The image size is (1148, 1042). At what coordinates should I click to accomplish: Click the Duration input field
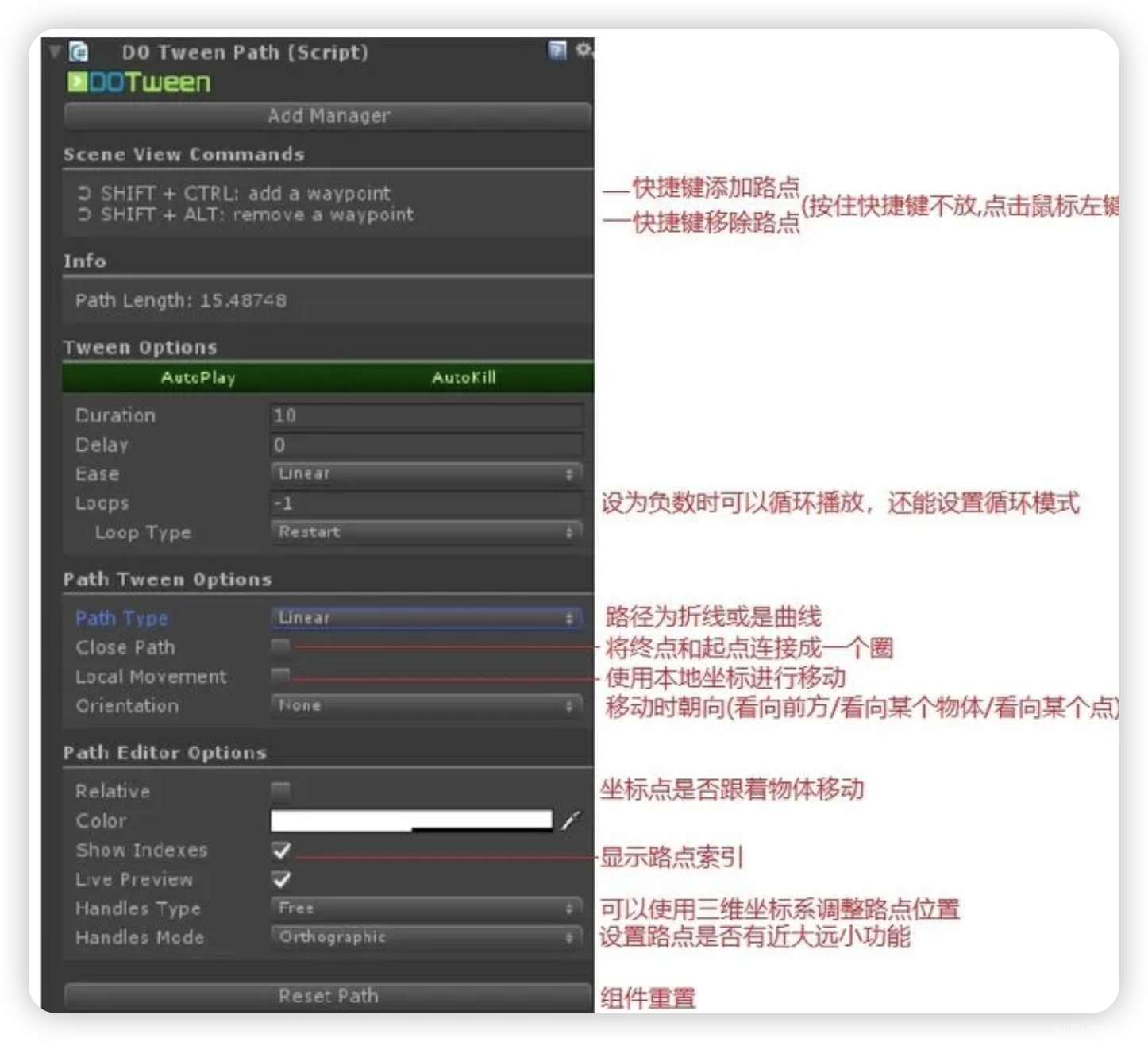(426, 415)
